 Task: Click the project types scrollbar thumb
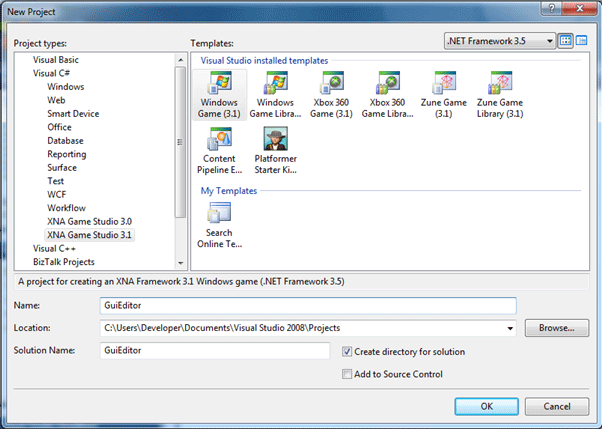(180, 142)
